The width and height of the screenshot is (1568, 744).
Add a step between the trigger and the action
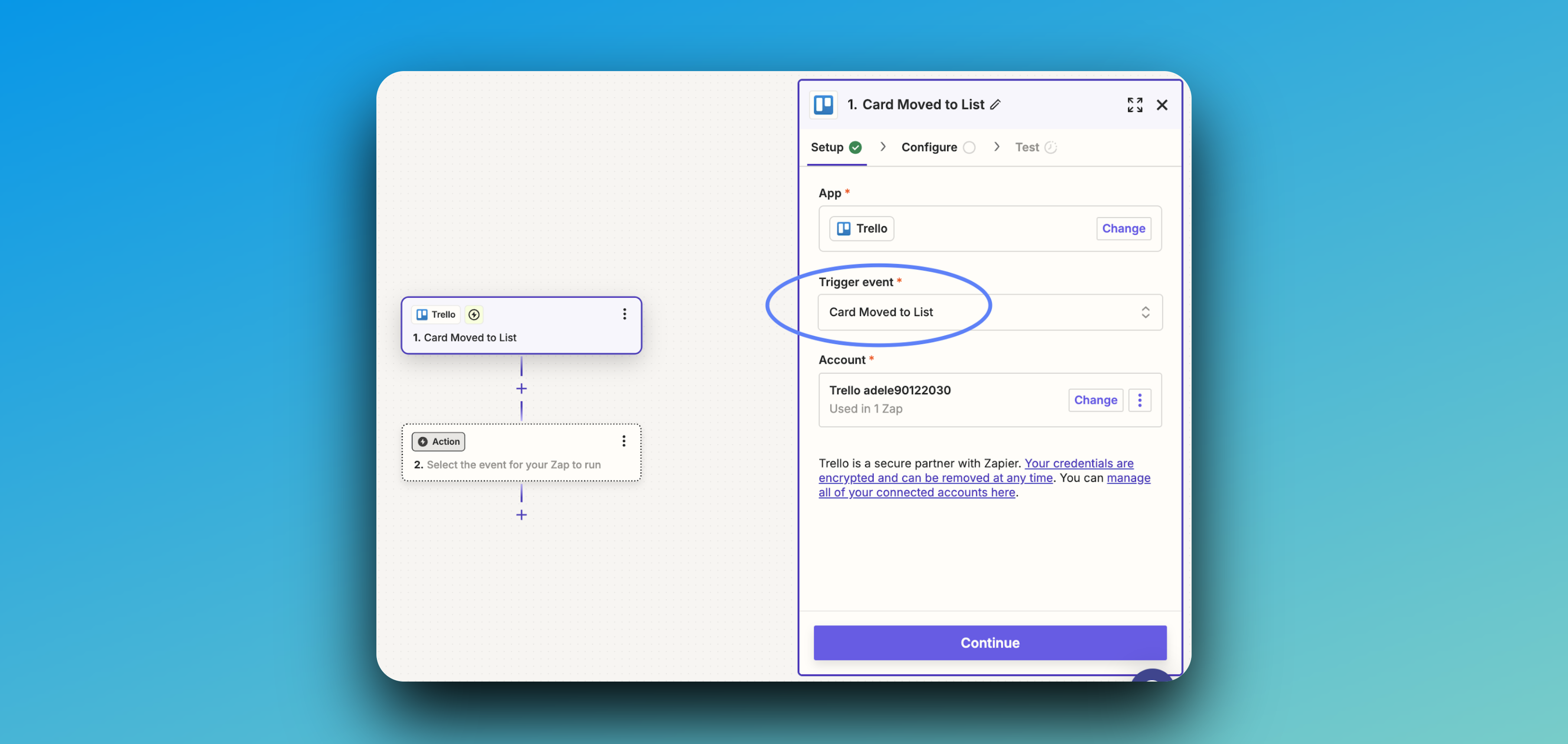(x=521, y=388)
